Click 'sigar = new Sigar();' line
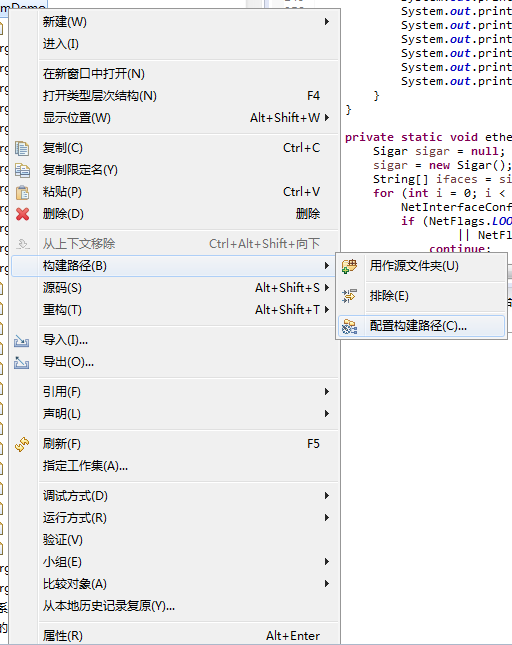The width and height of the screenshot is (512, 645). pyautogui.click(x=442, y=165)
